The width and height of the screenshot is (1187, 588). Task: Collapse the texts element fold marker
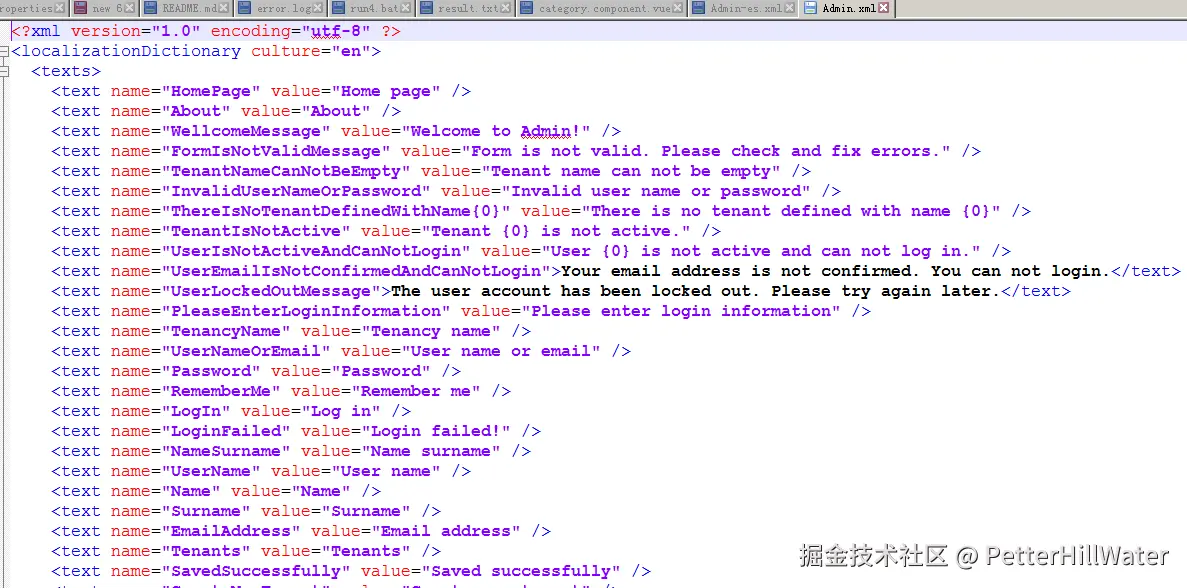coord(5,71)
